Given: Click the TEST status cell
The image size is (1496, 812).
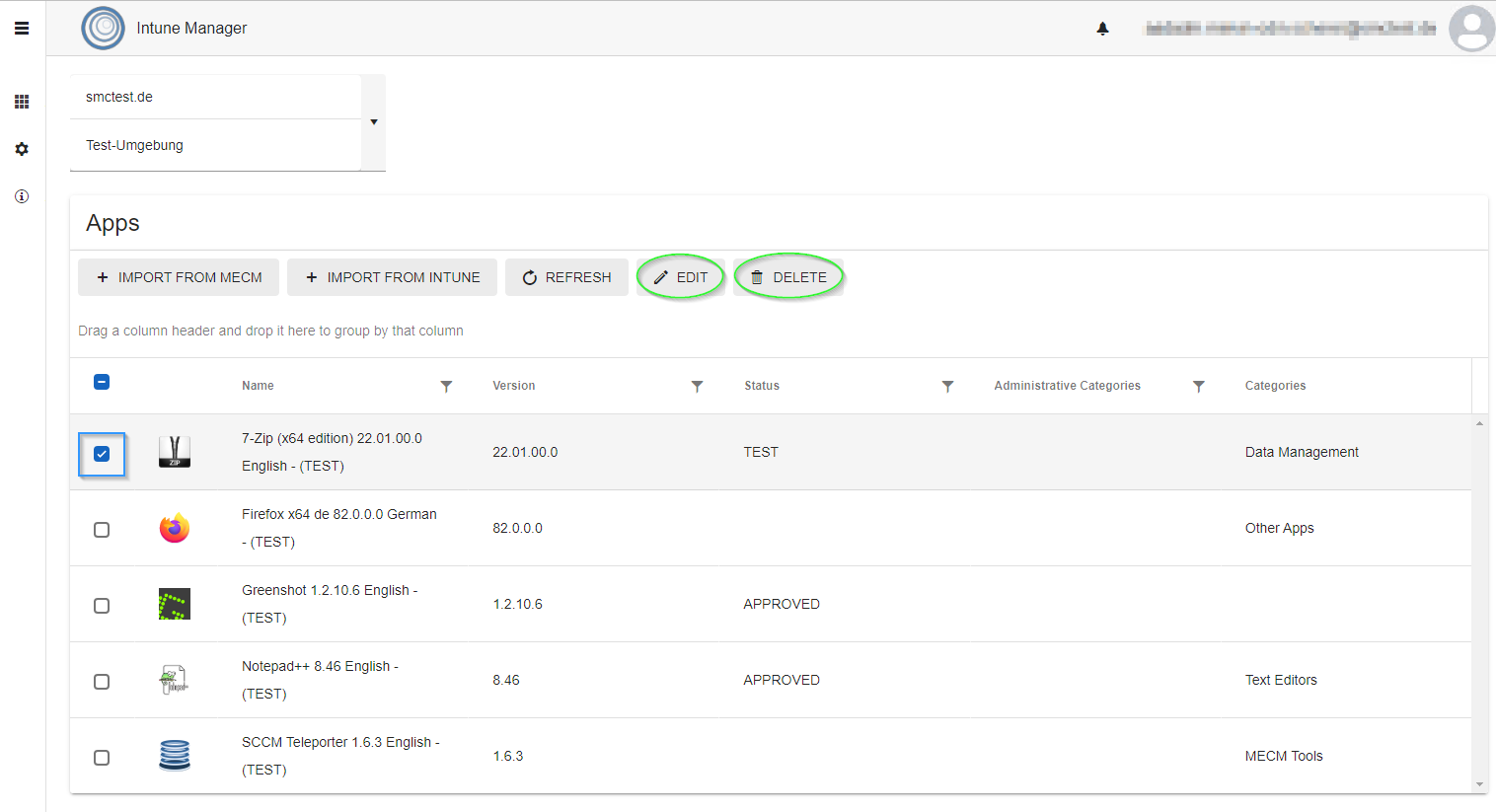Looking at the screenshot, I should click(761, 452).
